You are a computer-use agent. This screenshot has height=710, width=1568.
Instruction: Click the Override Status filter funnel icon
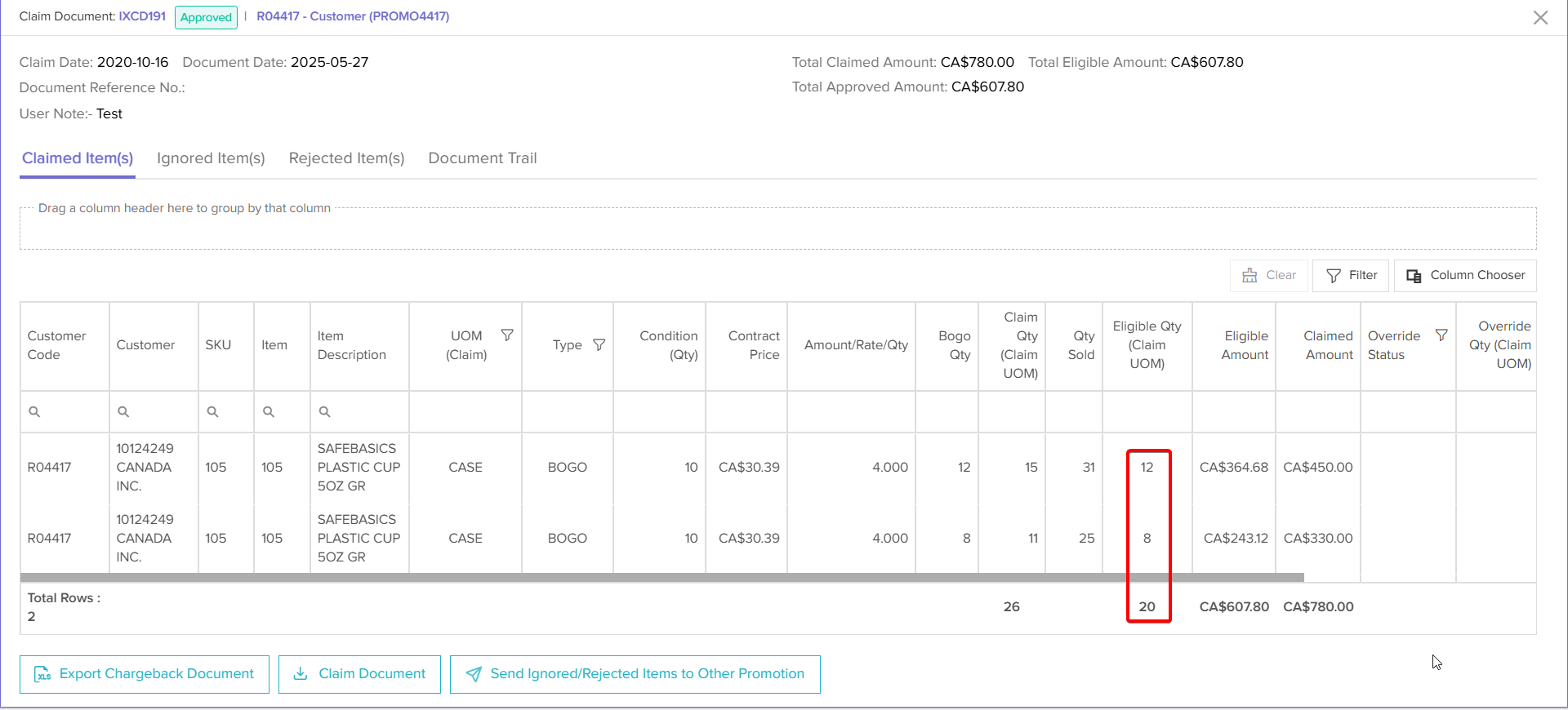(1441, 335)
